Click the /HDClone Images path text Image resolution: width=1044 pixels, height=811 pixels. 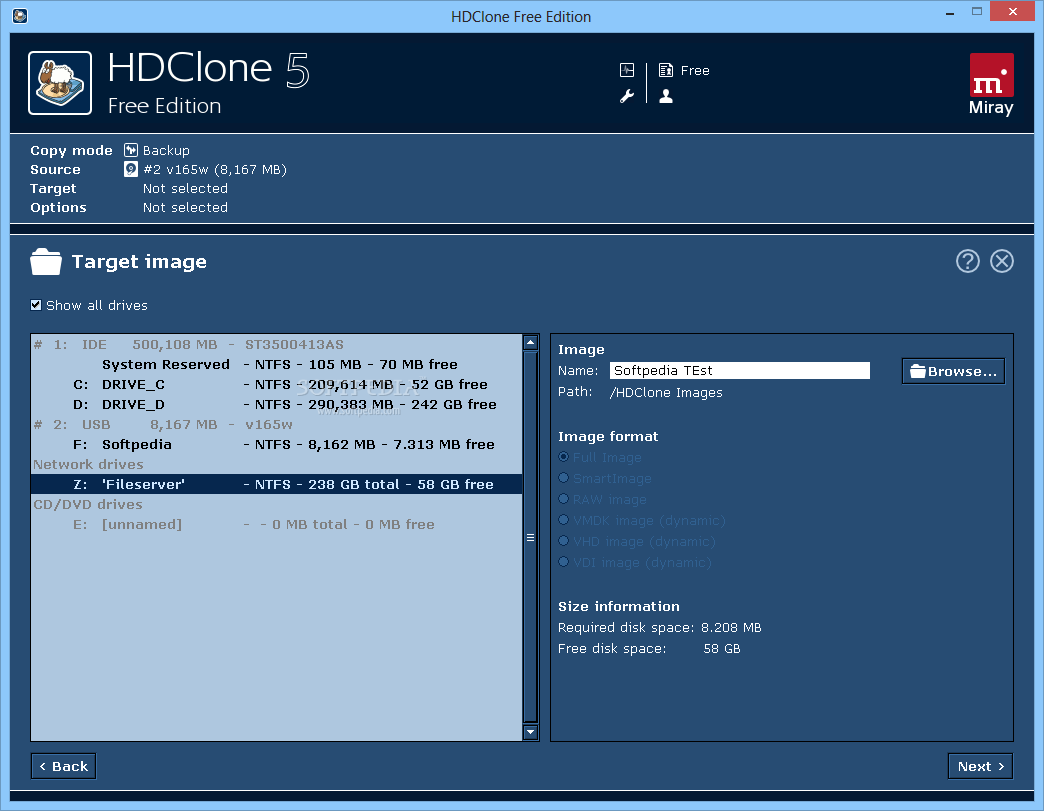(x=666, y=392)
